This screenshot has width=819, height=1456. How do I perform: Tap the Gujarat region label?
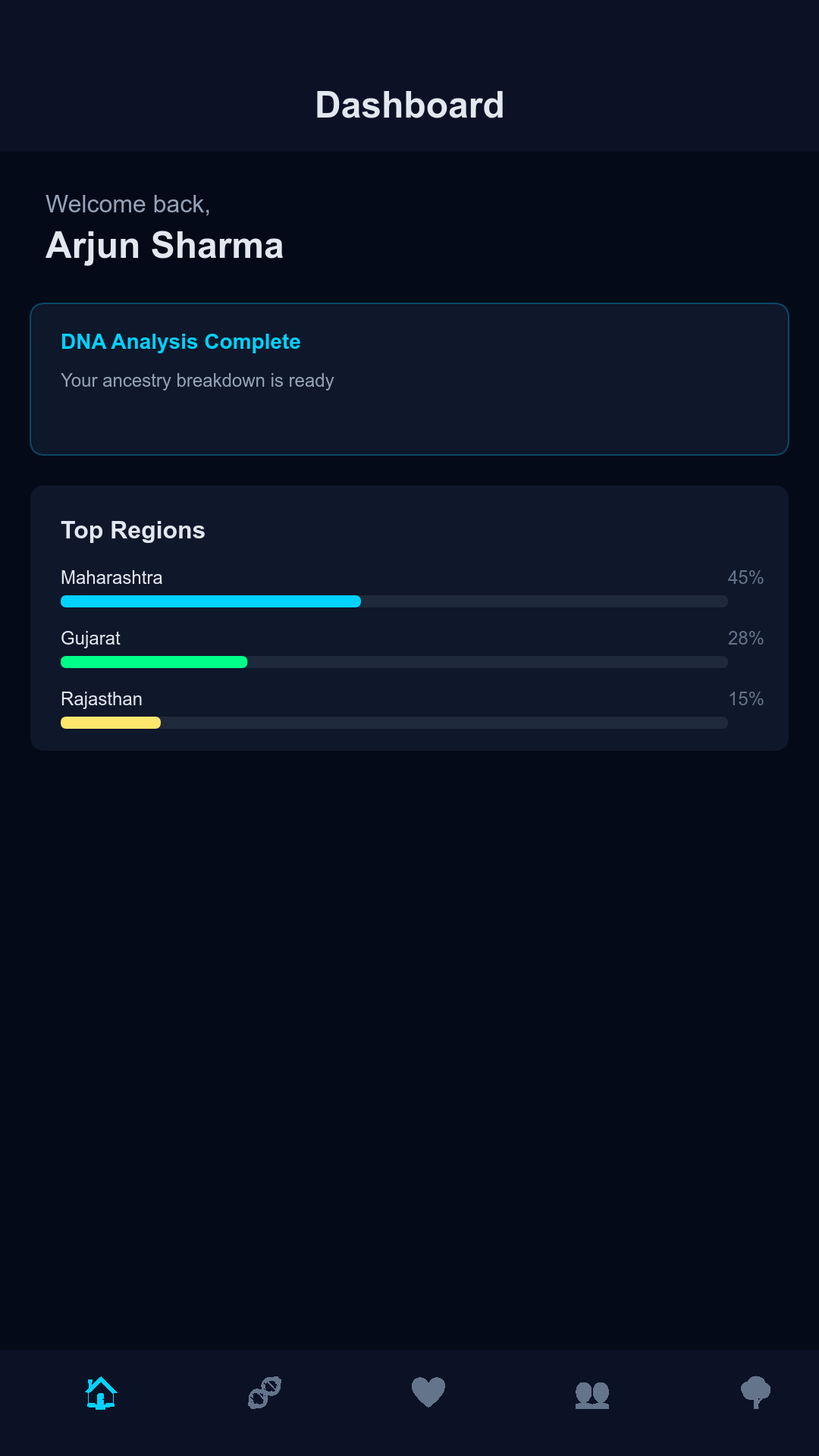(91, 638)
